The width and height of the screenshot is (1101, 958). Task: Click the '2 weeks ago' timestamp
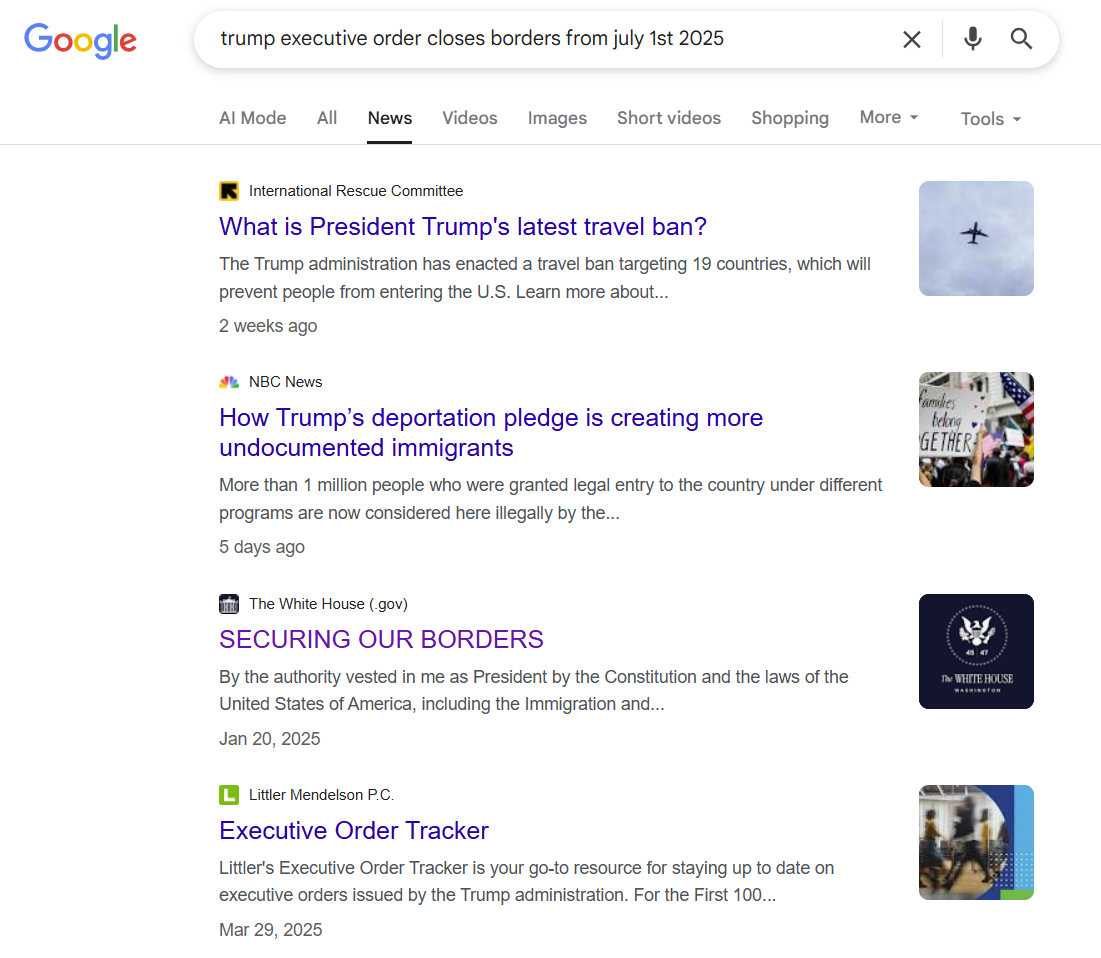[268, 326]
